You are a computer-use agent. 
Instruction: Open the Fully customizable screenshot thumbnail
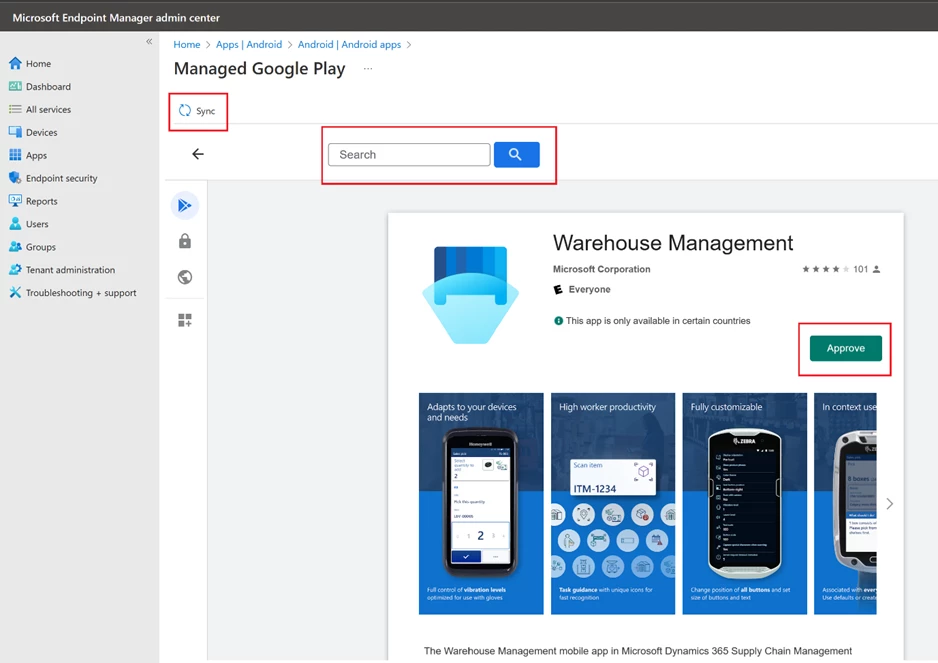pyautogui.click(x=744, y=503)
